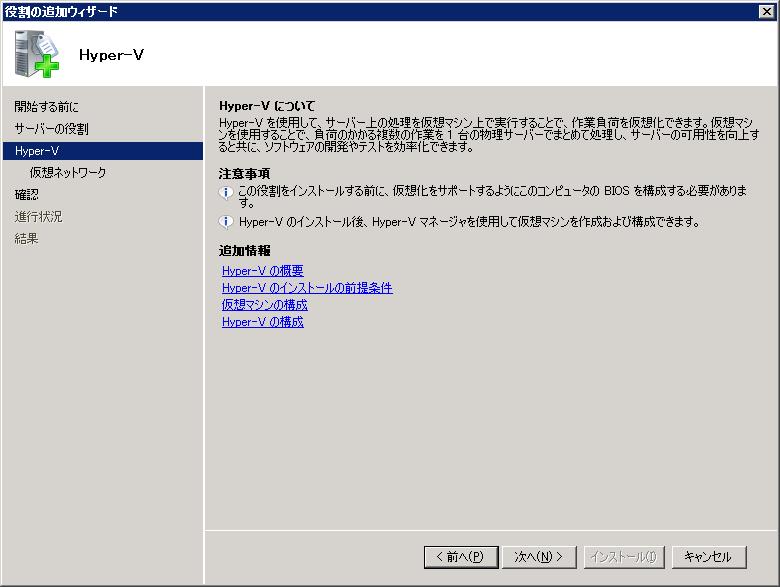The image size is (780, 587).
Task: Select 仮想ネットワーク sub-step in sidebar
Action: tap(68, 173)
